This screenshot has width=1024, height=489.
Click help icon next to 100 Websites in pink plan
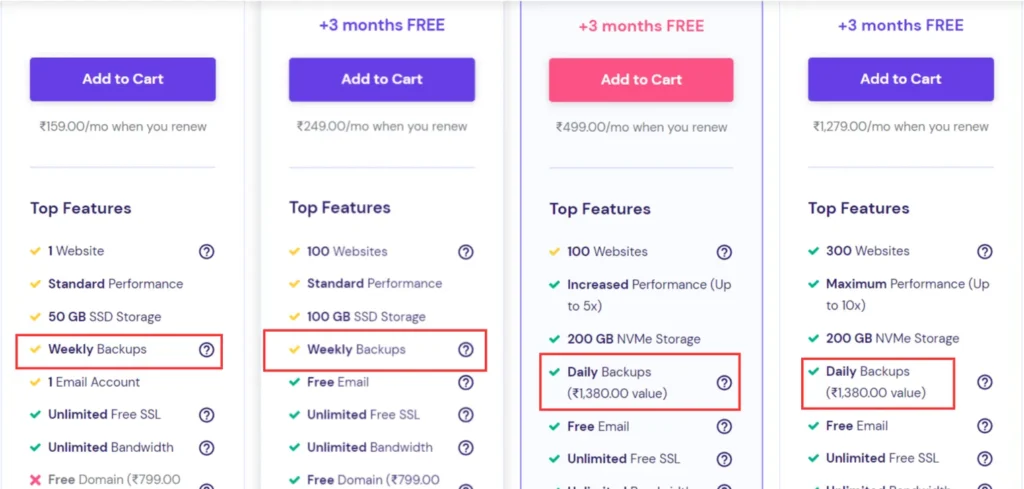724,252
